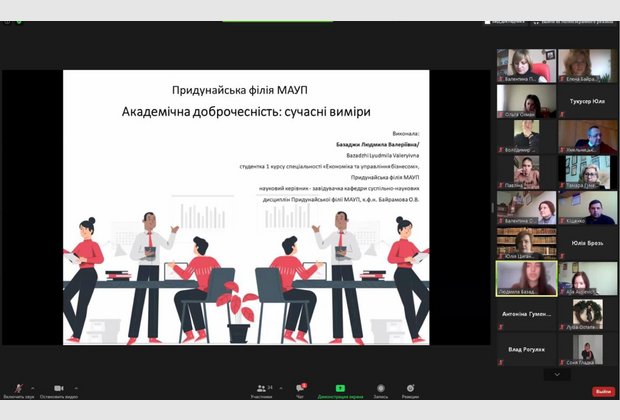
Task: Click slide heading Придунайська філія МАУП
Action: pos(240,90)
